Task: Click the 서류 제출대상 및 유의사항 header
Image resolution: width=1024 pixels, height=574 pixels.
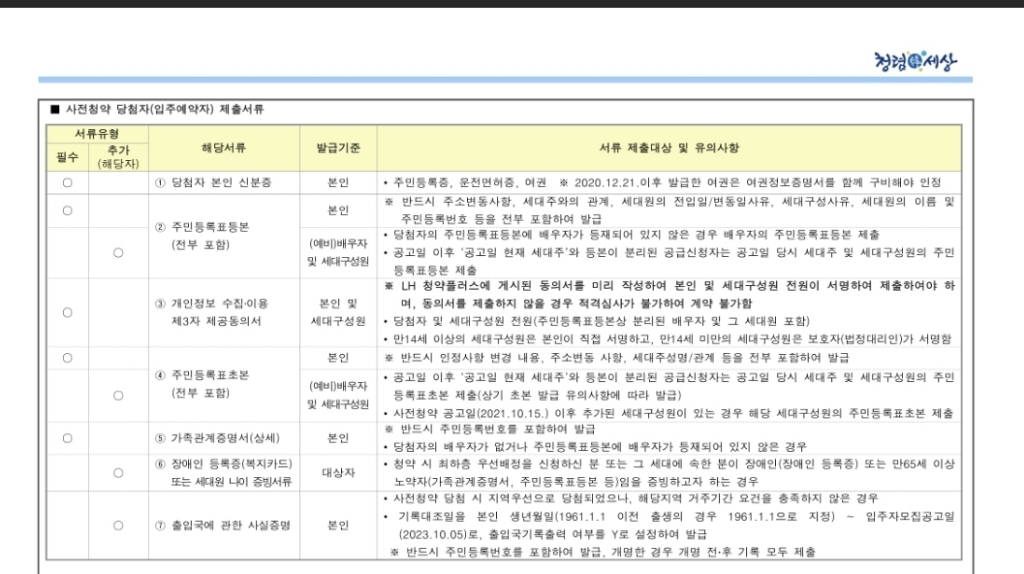Action: [x=668, y=148]
